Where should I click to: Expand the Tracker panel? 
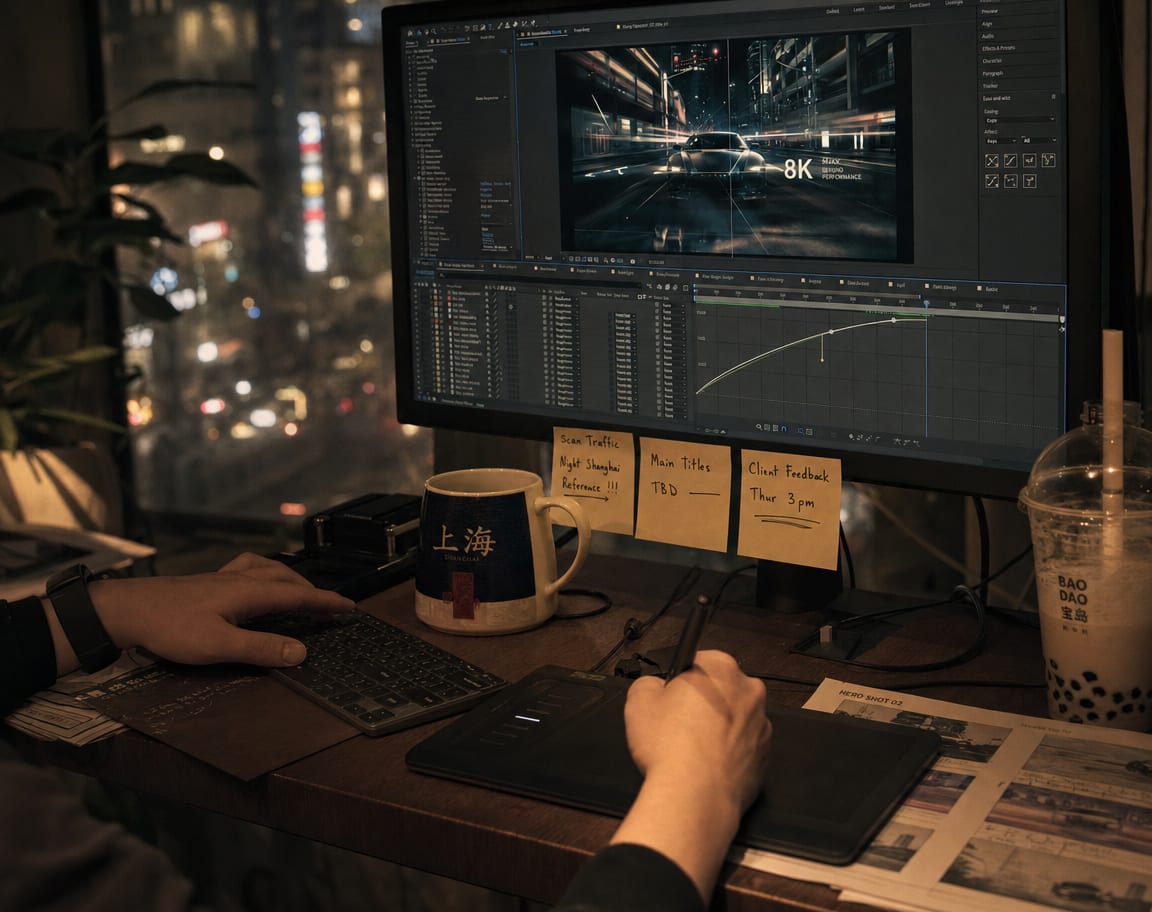point(990,86)
